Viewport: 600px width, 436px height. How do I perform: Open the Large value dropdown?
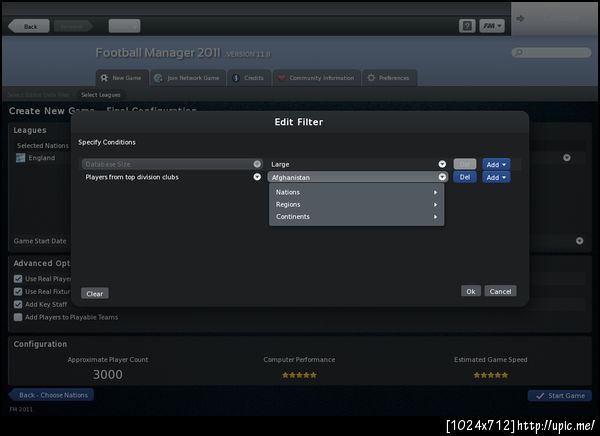(x=358, y=164)
